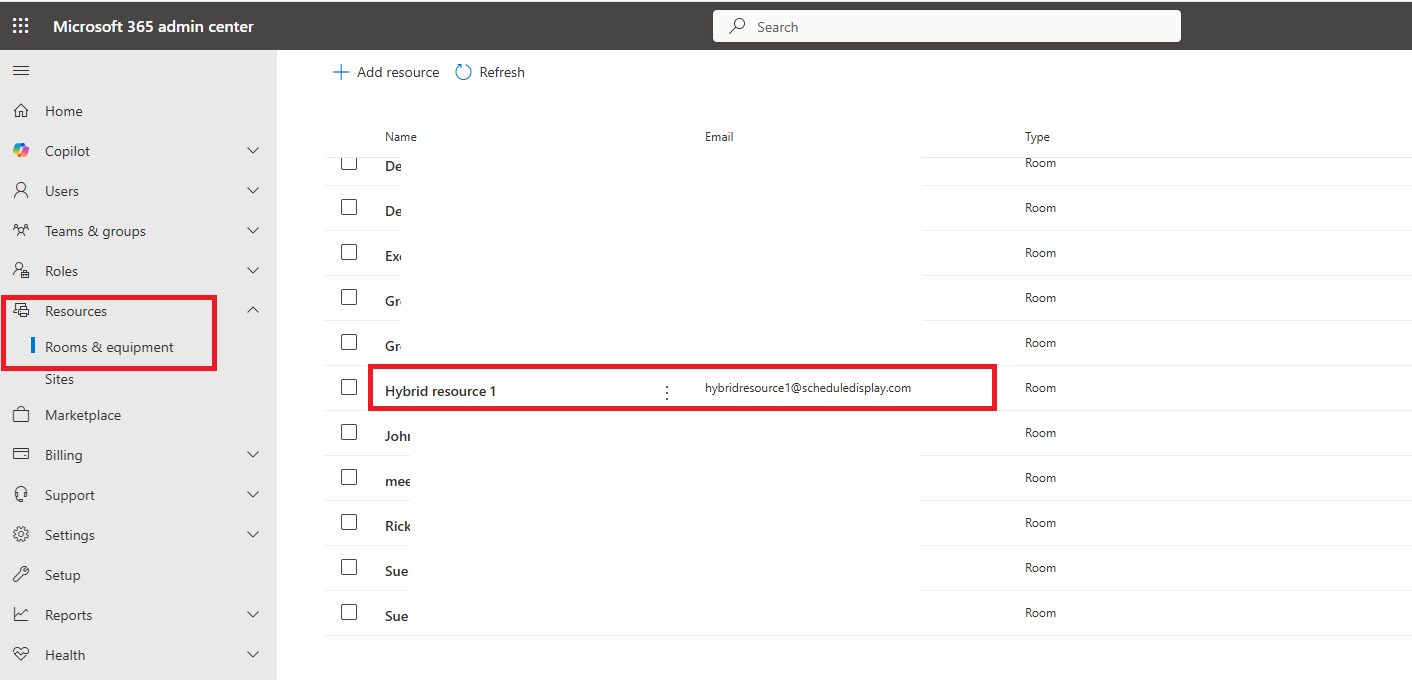
Task: Open Marketplace in the sidebar
Action: 83,415
